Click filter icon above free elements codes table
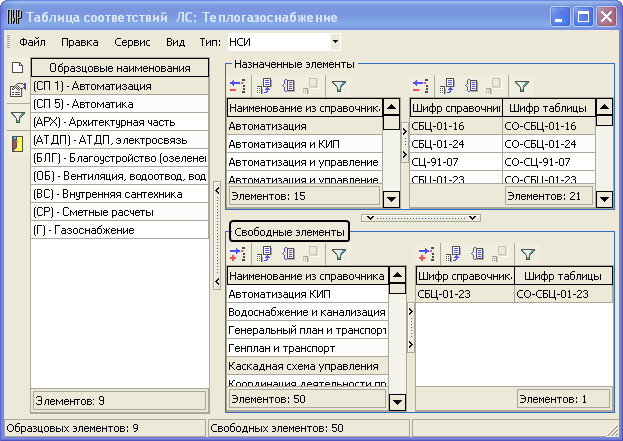 (527, 253)
